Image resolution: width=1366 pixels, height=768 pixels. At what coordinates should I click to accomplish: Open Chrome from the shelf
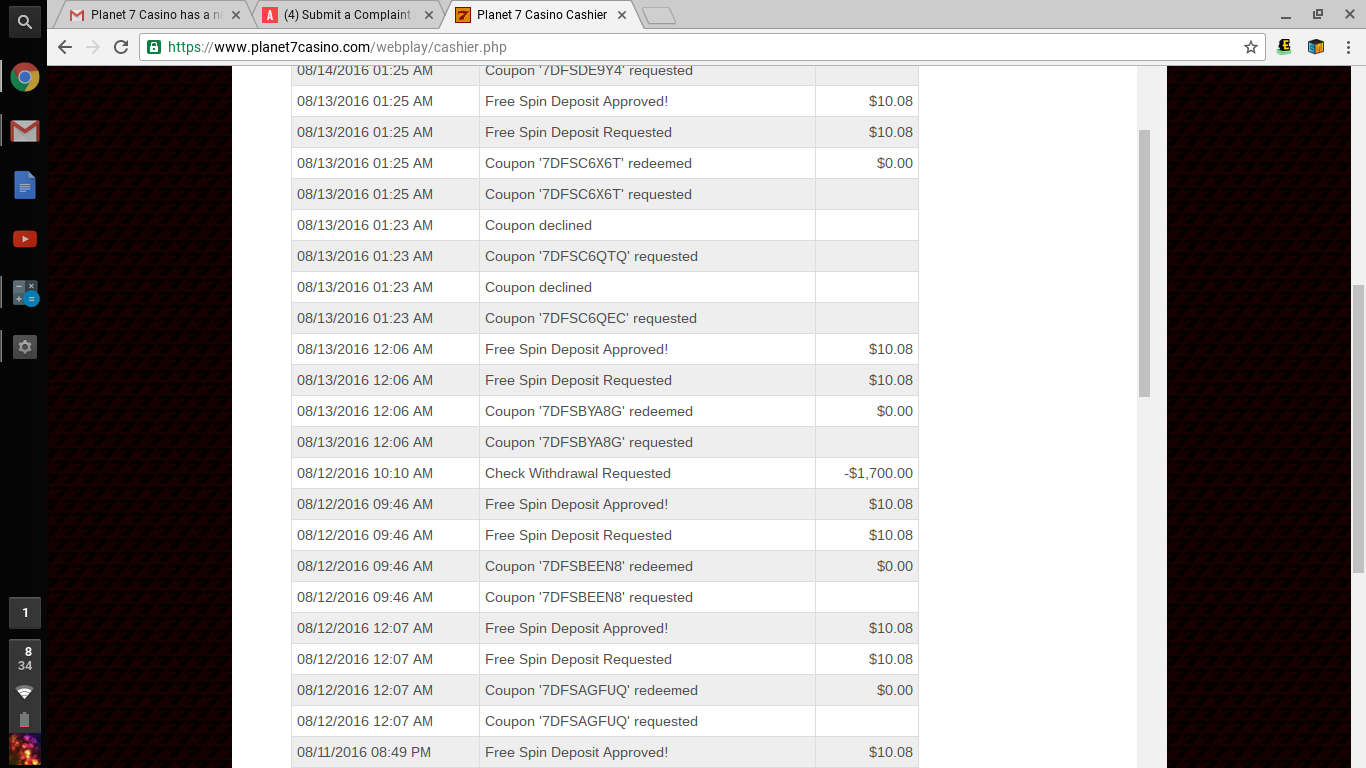click(25, 77)
